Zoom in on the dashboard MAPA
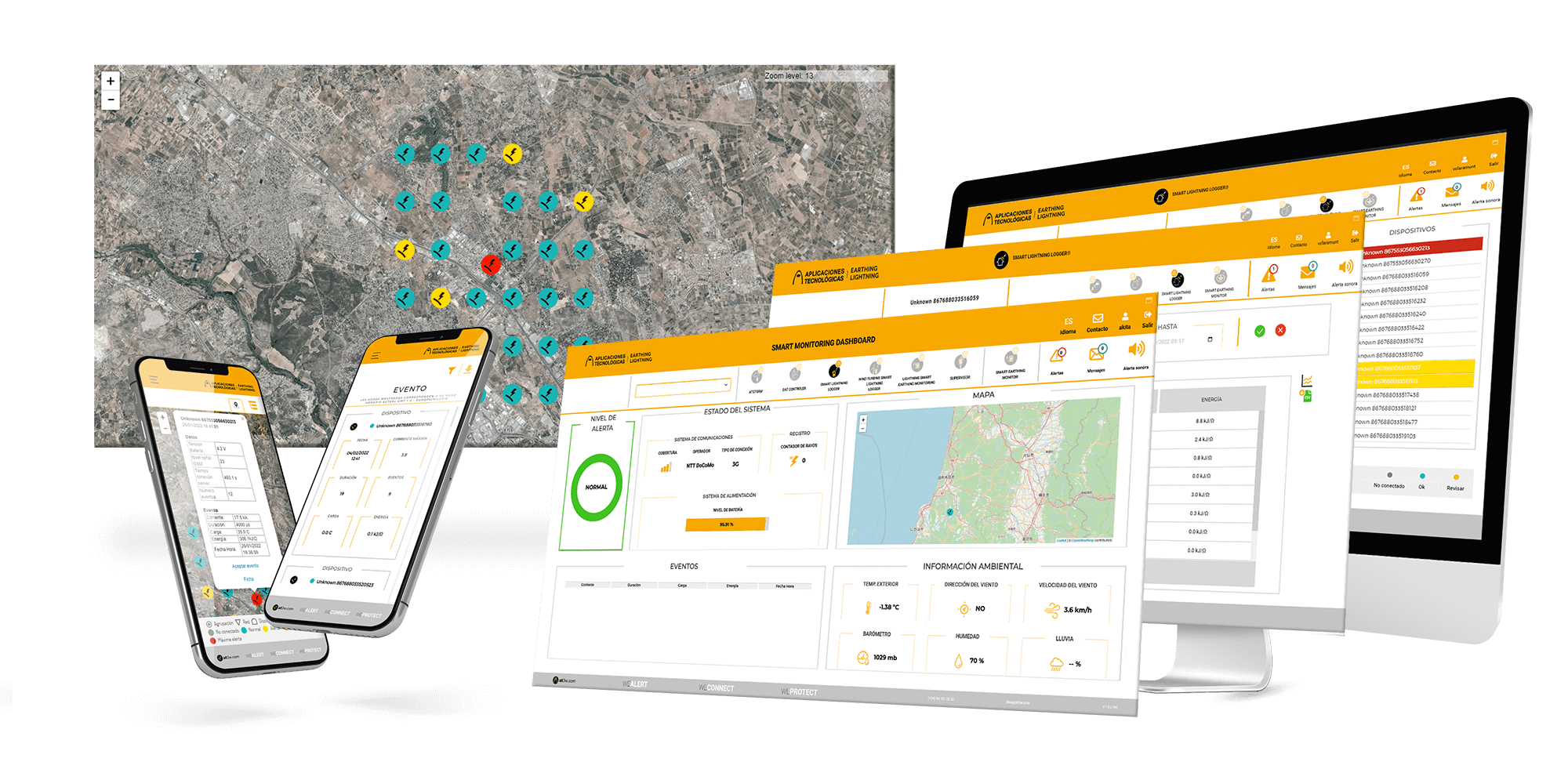 pos(863,420)
